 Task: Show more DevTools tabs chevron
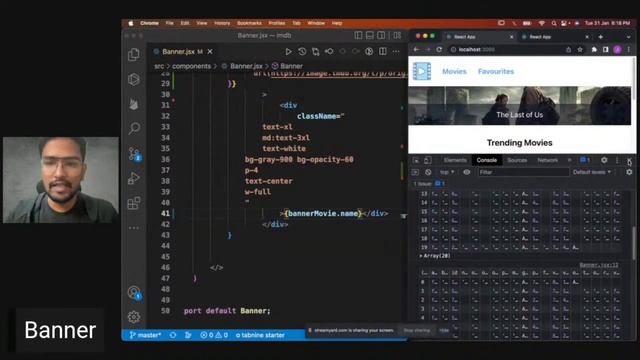(570, 160)
